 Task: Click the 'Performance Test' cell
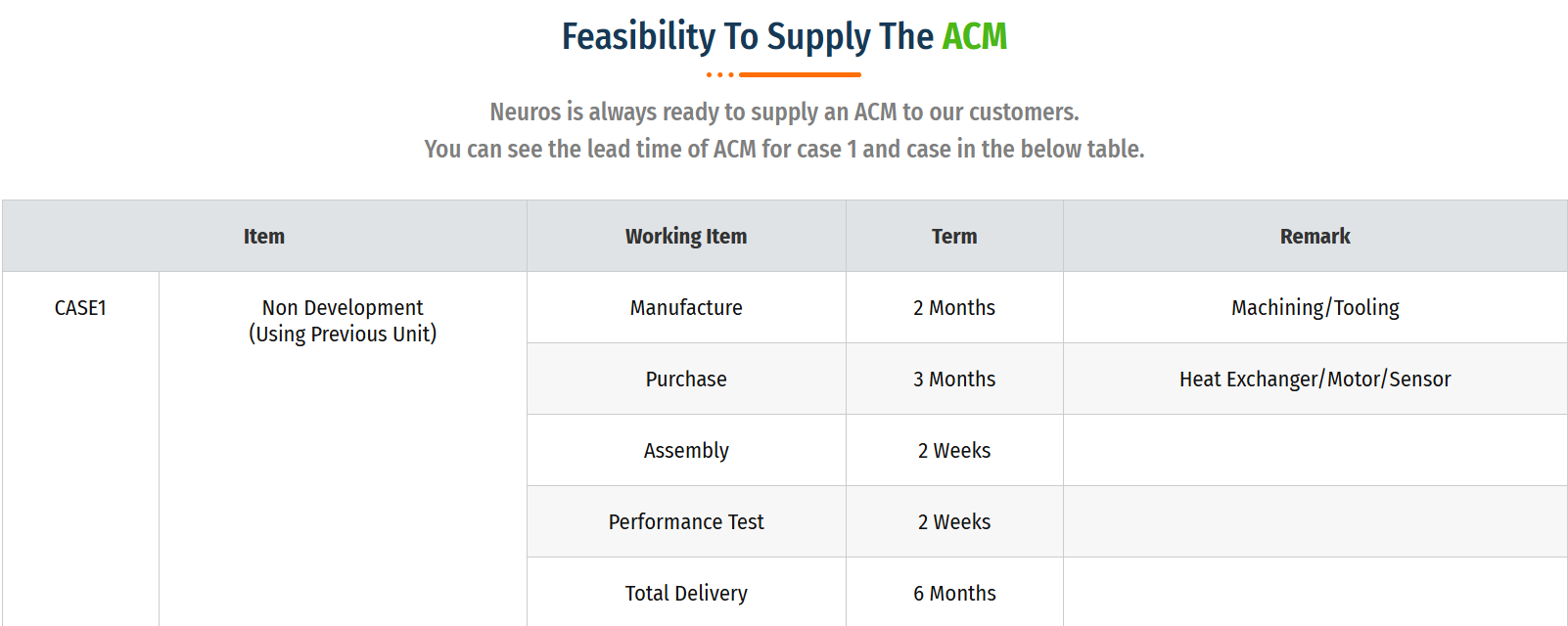click(x=686, y=521)
